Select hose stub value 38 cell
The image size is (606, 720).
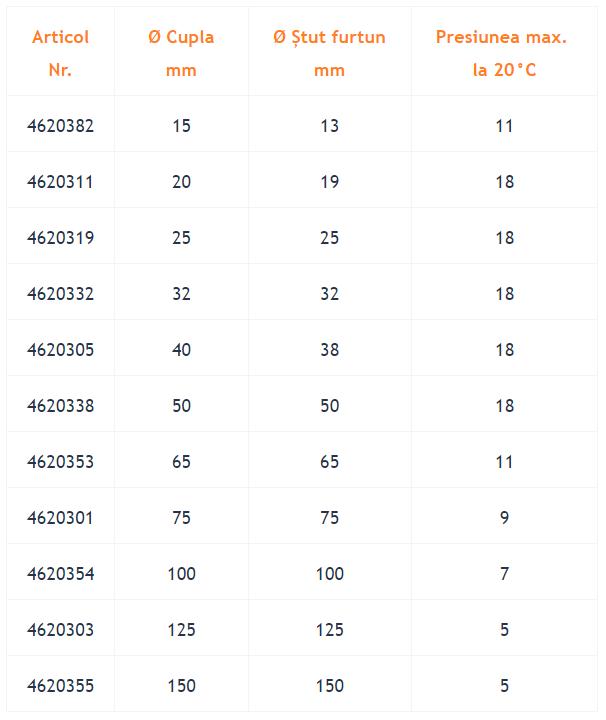click(x=330, y=350)
